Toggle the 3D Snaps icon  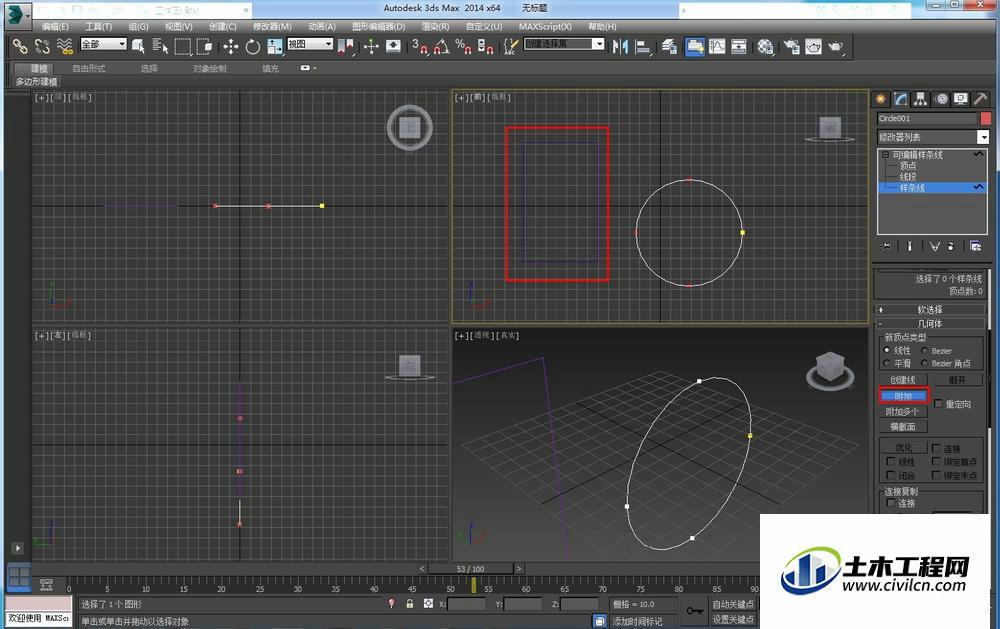click(x=420, y=46)
